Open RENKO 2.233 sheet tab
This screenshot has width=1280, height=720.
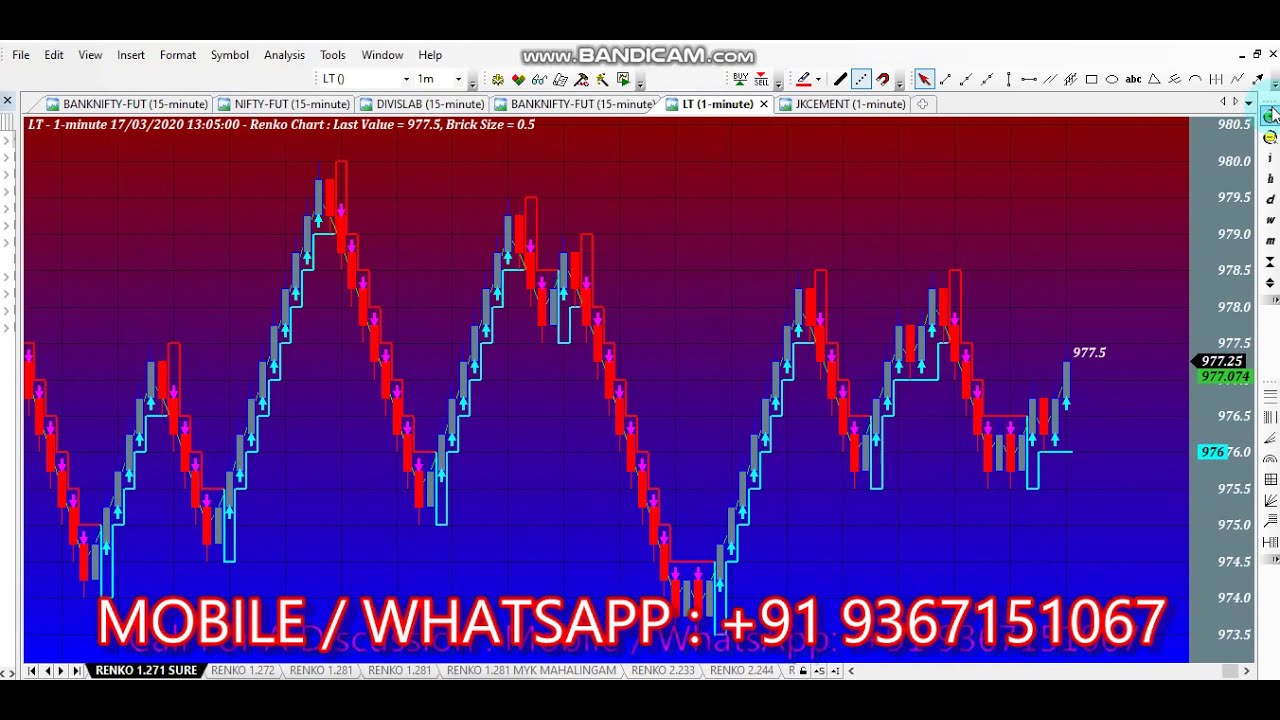pyautogui.click(x=663, y=671)
